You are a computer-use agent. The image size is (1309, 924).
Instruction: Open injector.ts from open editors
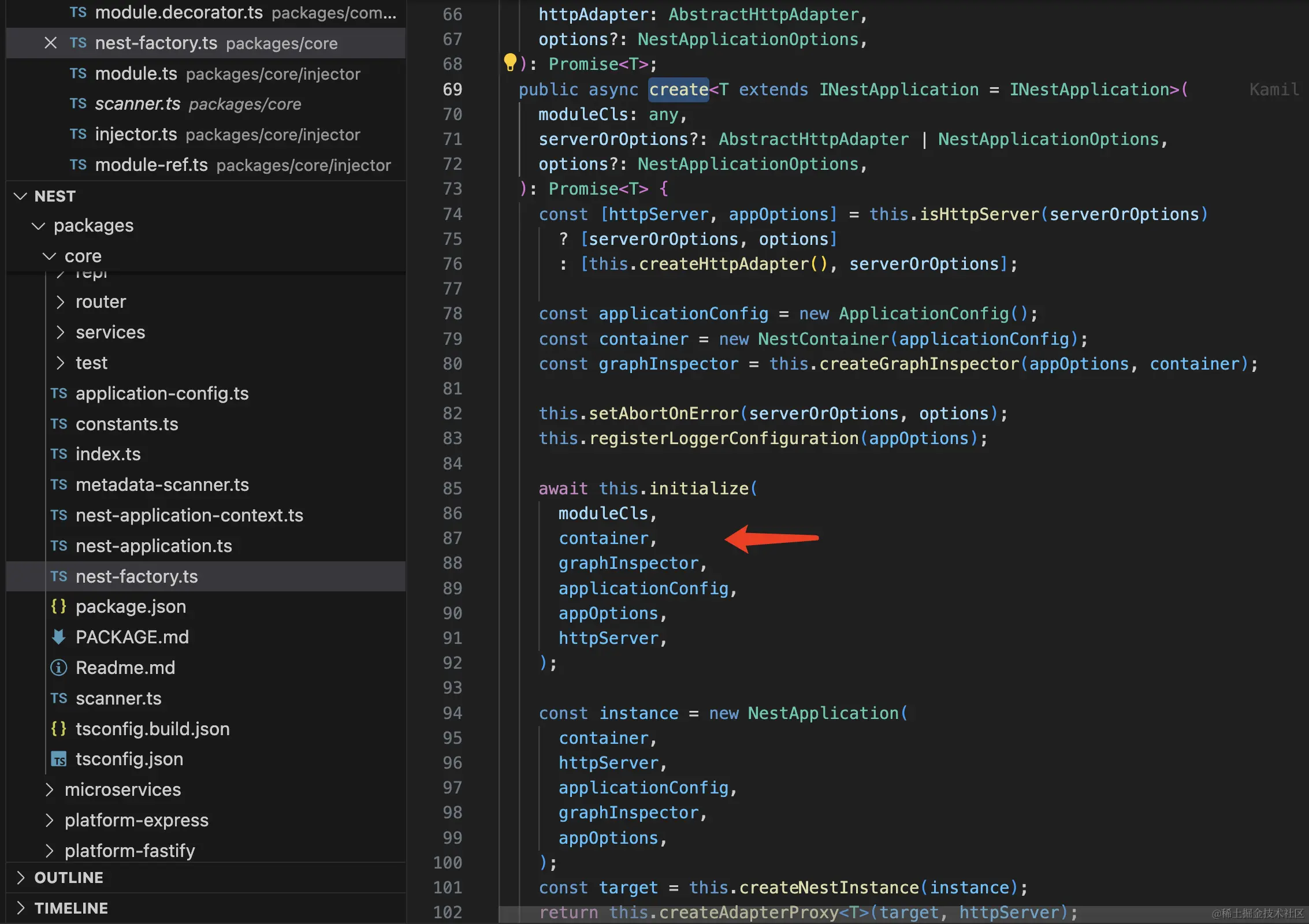click(136, 135)
